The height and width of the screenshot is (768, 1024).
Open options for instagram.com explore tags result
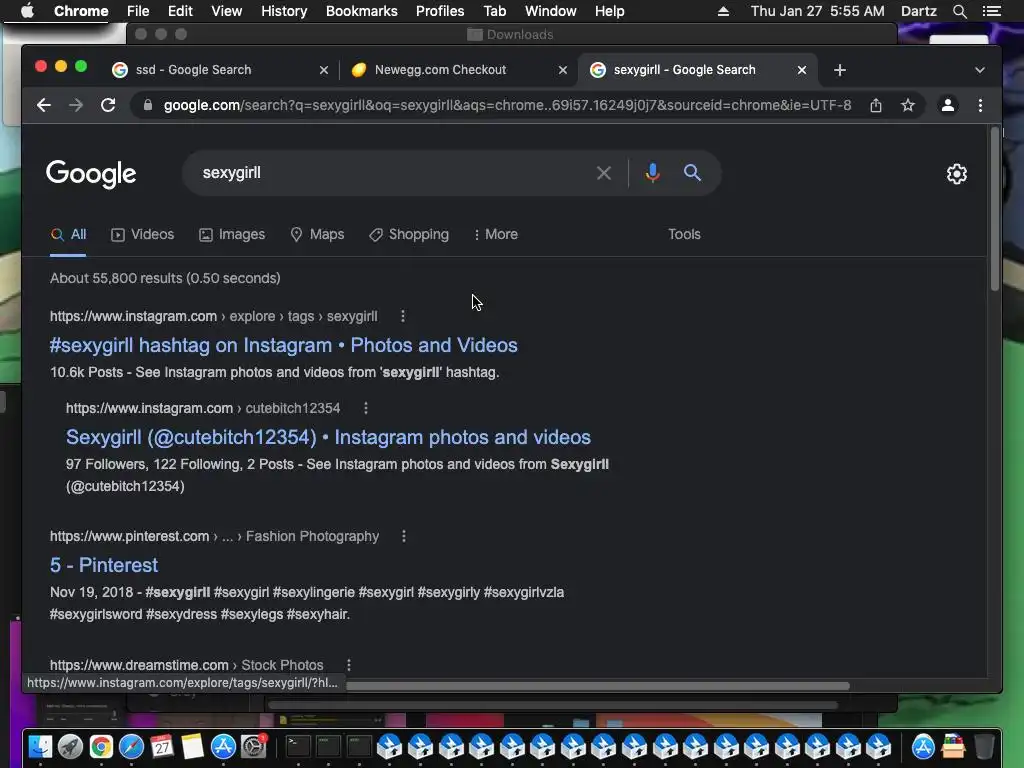(x=402, y=316)
